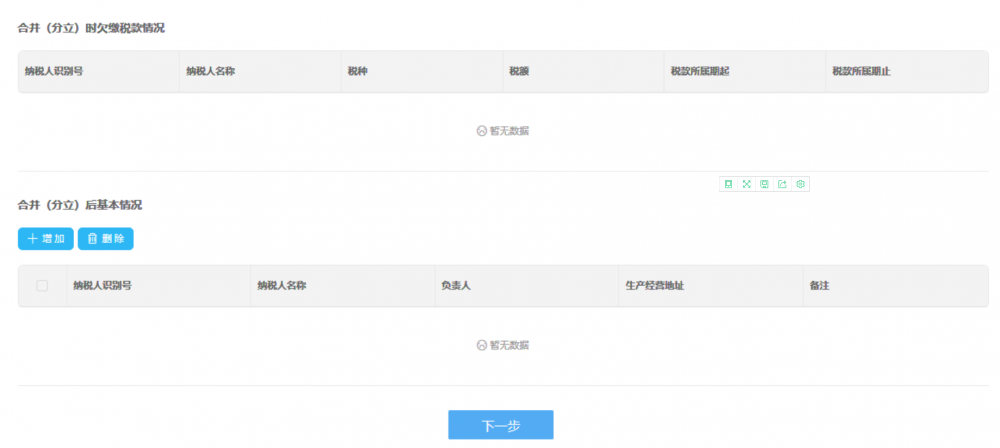Click the green save disk icon
This screenshot has width=1000, height=448.
pos(764,184)
